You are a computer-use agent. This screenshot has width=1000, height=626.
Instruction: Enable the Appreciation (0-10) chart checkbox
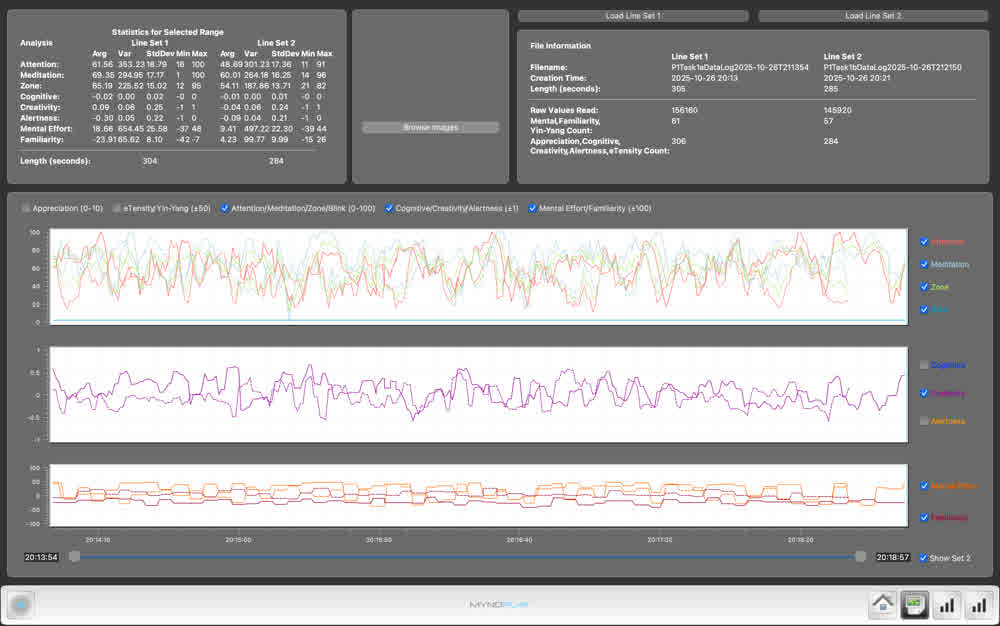(26, 208)
